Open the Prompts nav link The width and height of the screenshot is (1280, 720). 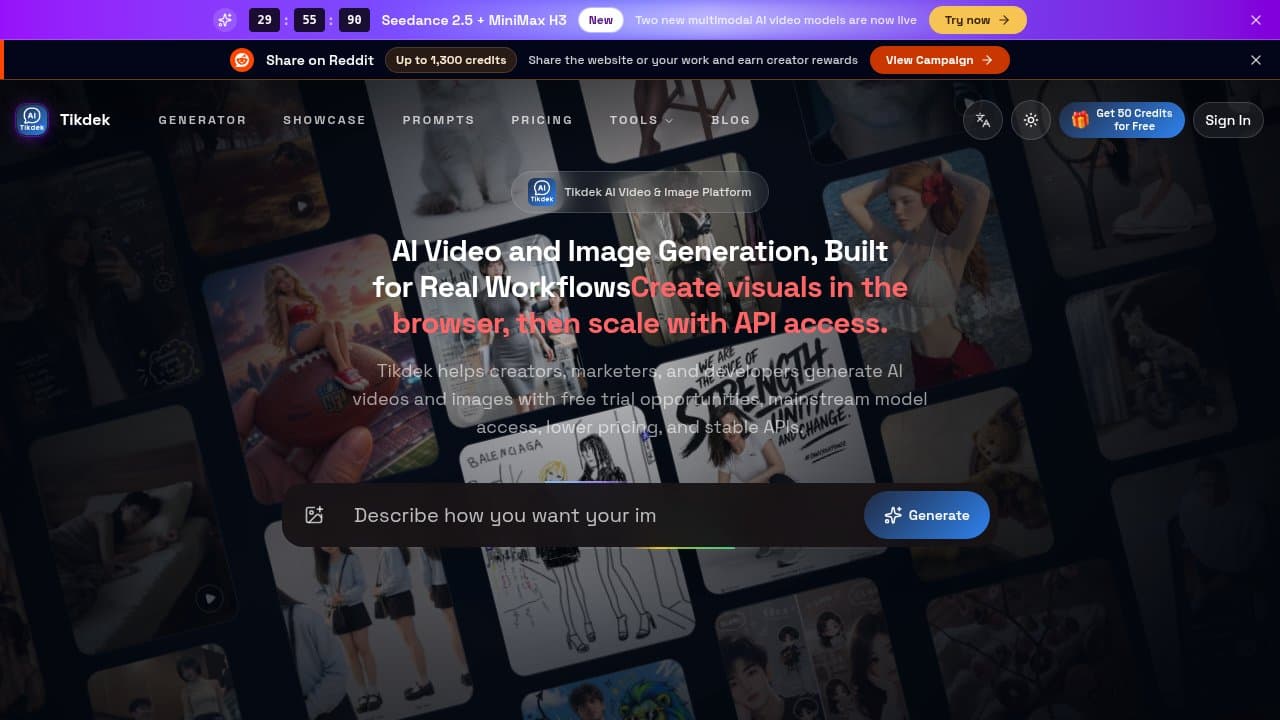click(x=438, y=120)
